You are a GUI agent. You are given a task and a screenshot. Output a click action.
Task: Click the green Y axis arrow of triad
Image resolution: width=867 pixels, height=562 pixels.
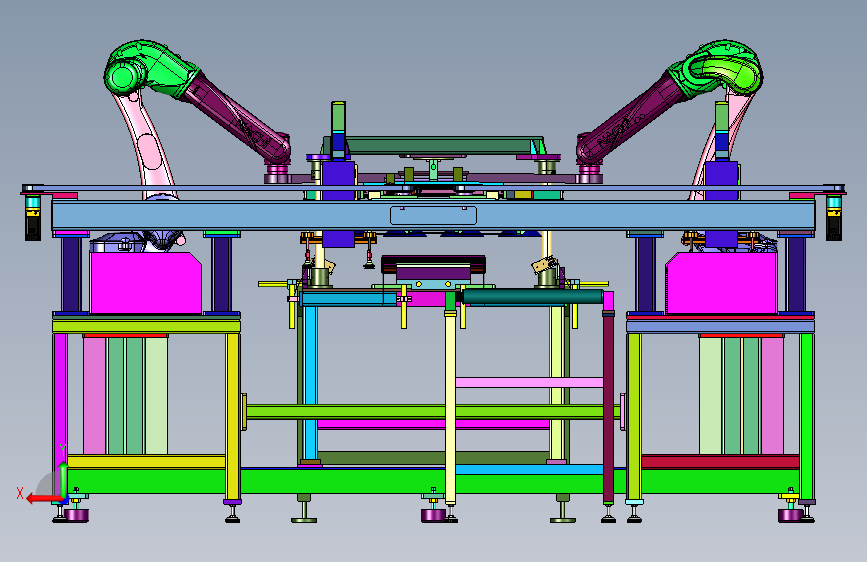[x=64, y=479]
